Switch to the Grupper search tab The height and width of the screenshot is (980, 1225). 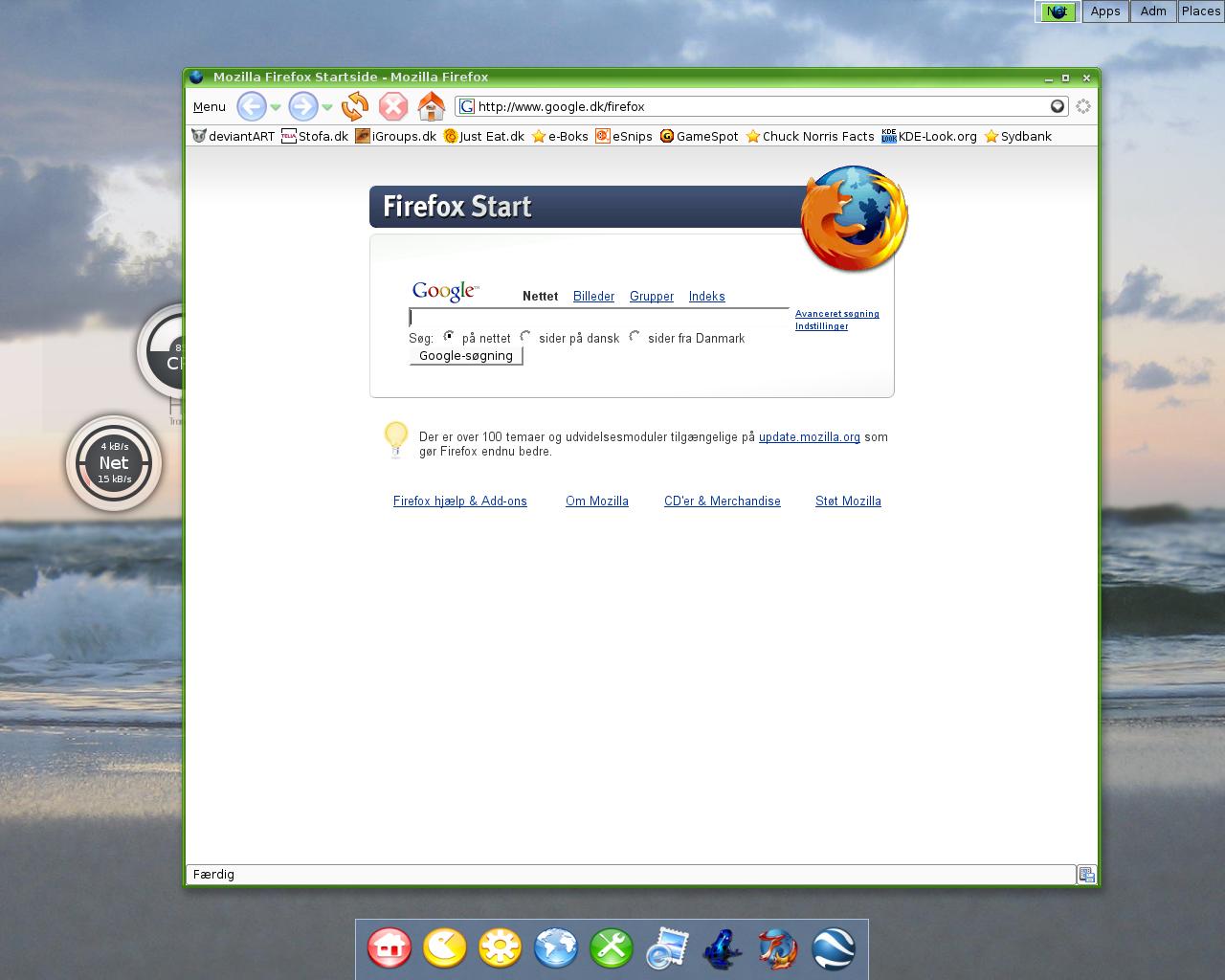tap(652, 296)
